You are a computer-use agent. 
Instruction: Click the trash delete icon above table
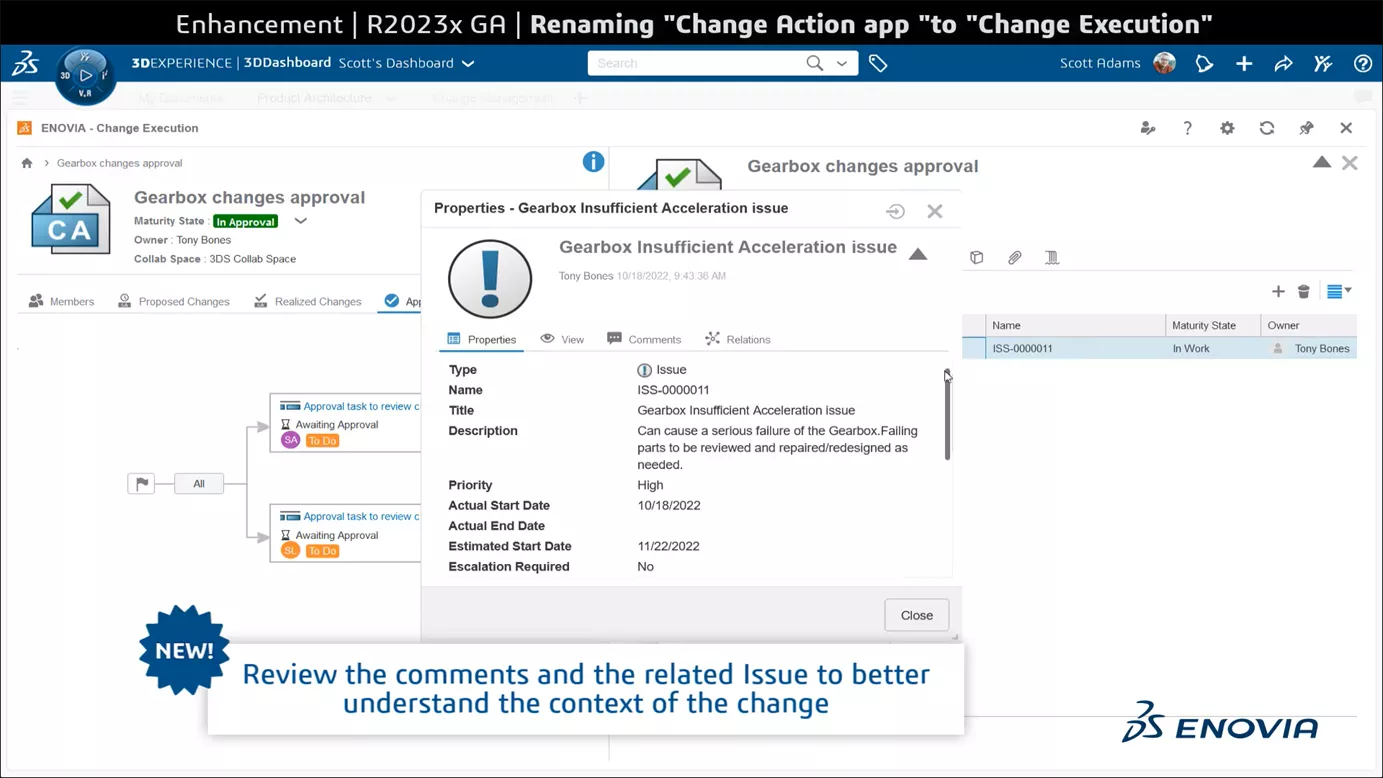tap(1304, 291)
